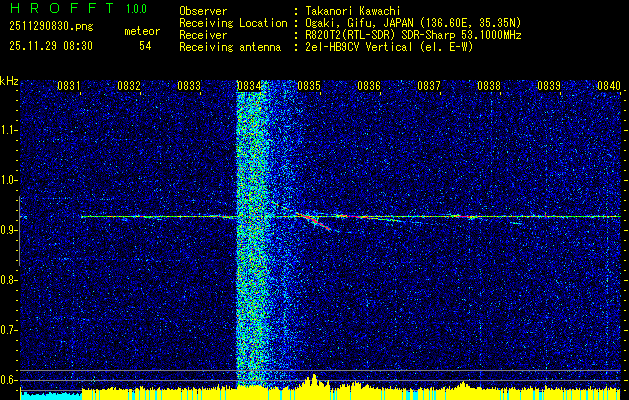629x400 pixels.
Task: Select the version number 1.0.0
Action: [136, 9]
